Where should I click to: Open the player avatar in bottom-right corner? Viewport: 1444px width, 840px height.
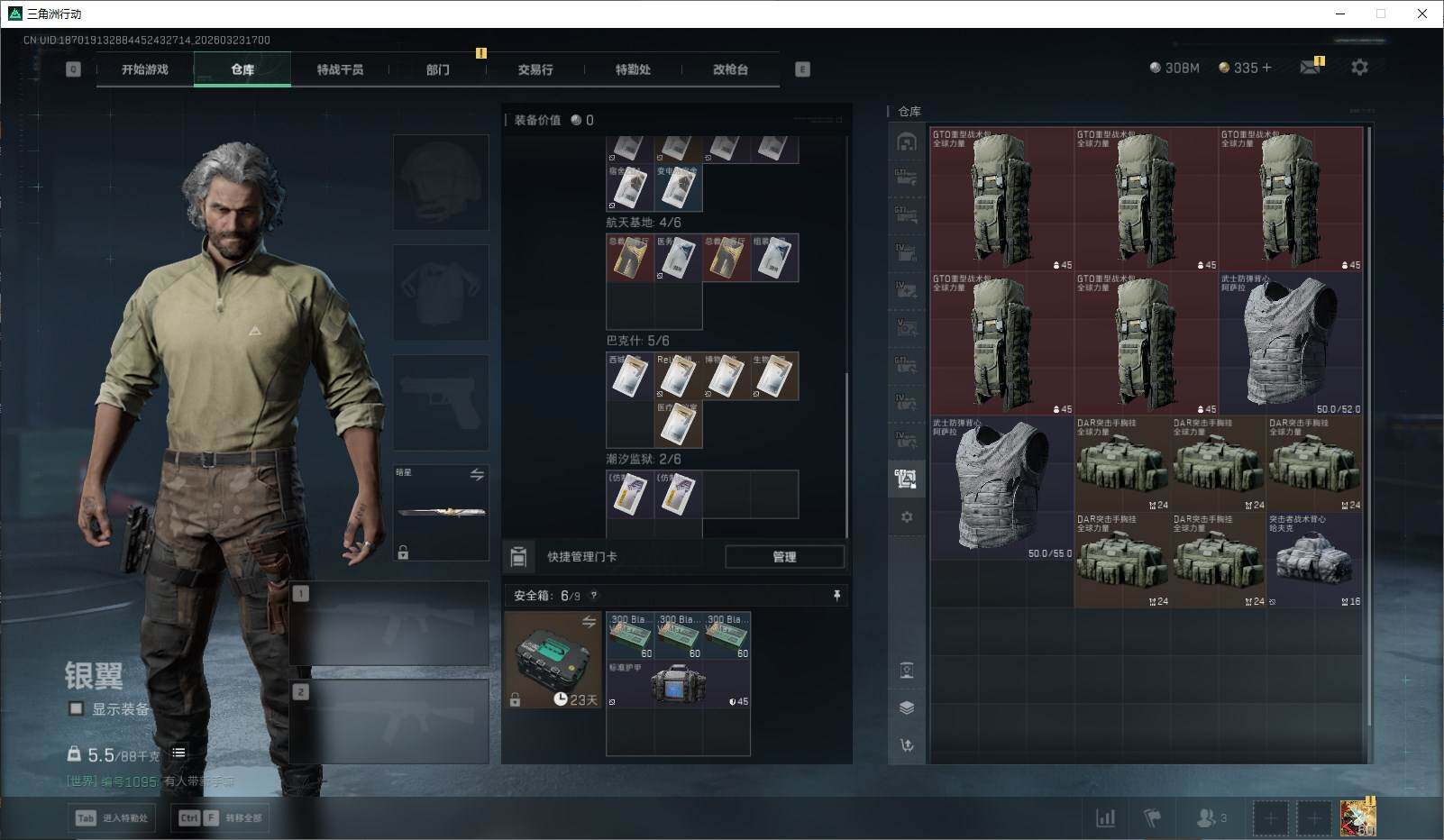tap(1357, 817)
